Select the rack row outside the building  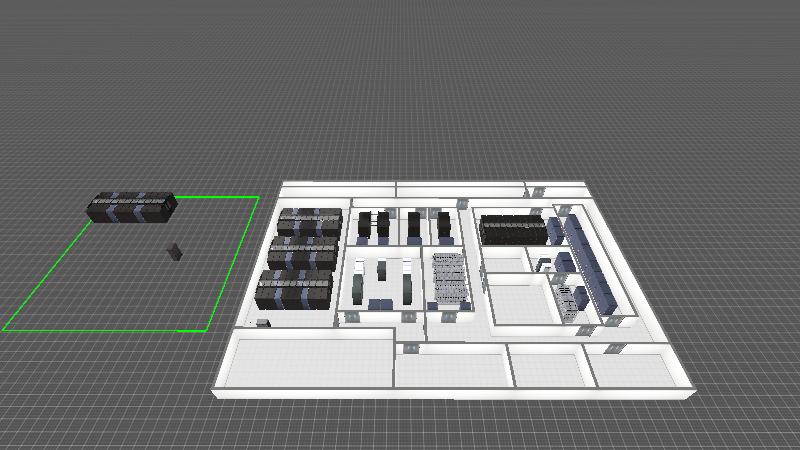[131, 207]
